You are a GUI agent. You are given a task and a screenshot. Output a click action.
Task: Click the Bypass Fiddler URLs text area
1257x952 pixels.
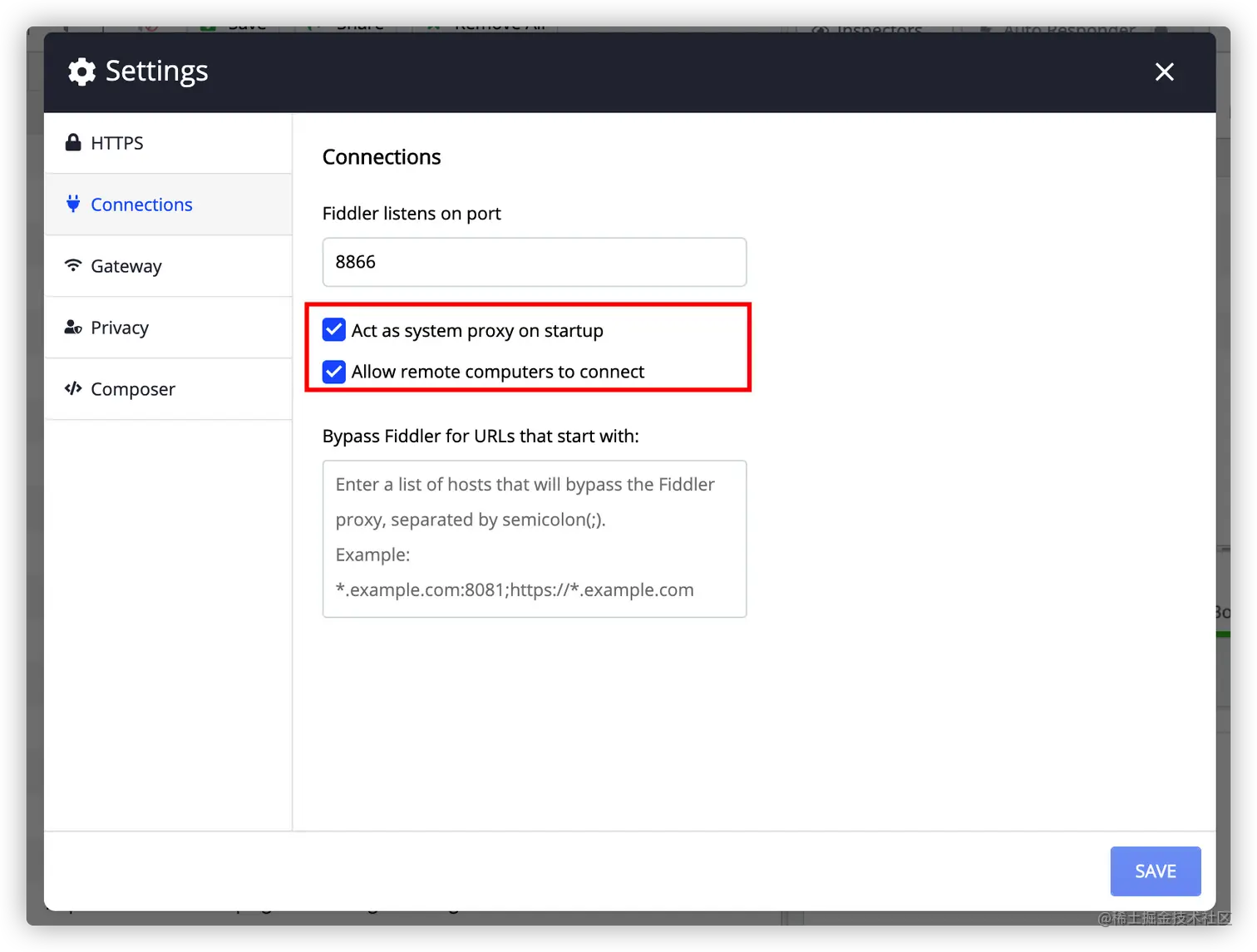[x=535, y=539]
